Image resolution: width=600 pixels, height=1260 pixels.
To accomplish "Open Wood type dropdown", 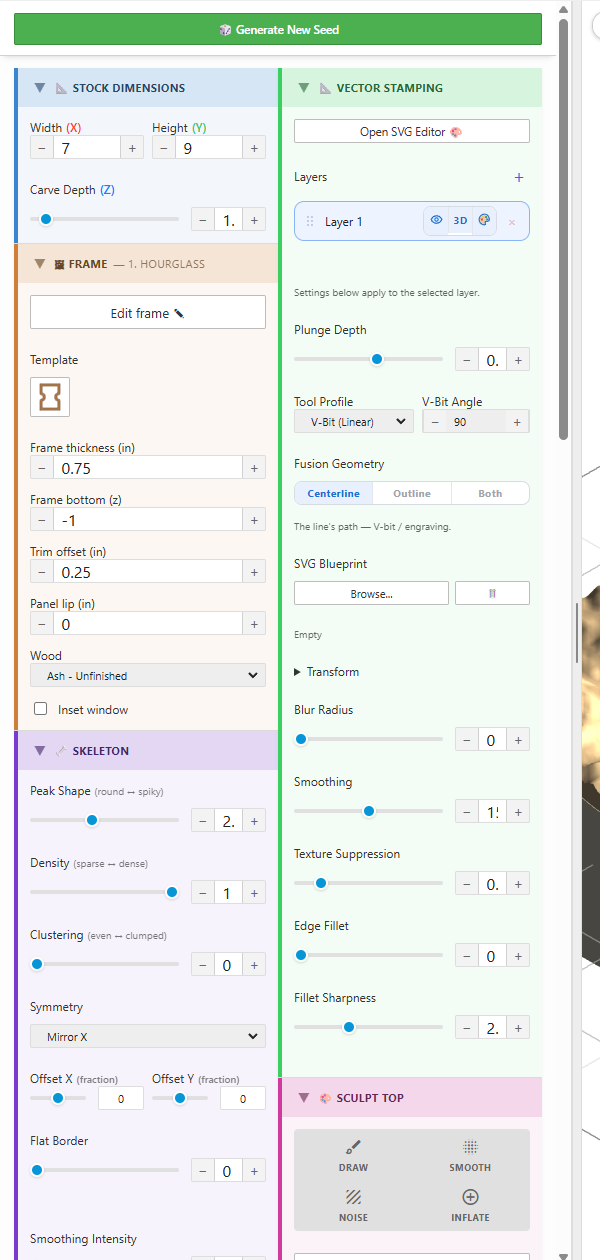I will click(x=148, y=675).
